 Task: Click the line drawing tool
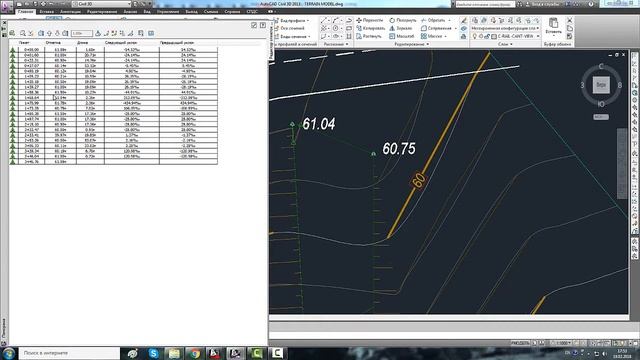(x=324, y=20)
